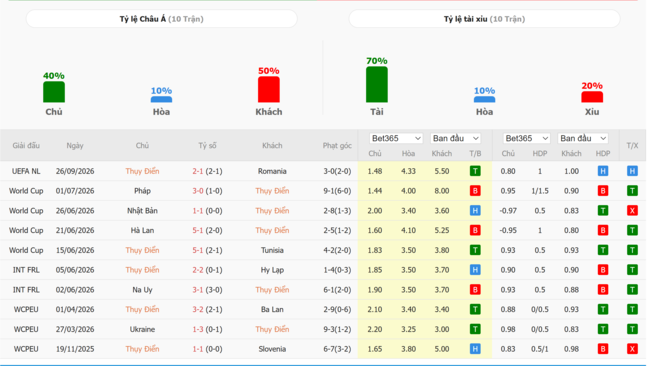
Task: Select the Tỷ lệ Châu Á tab
Action: 162,19
